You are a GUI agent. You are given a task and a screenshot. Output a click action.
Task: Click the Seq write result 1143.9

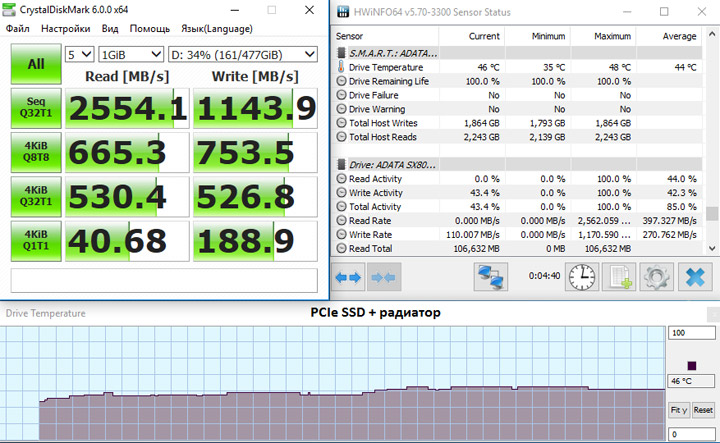[255, 108]
